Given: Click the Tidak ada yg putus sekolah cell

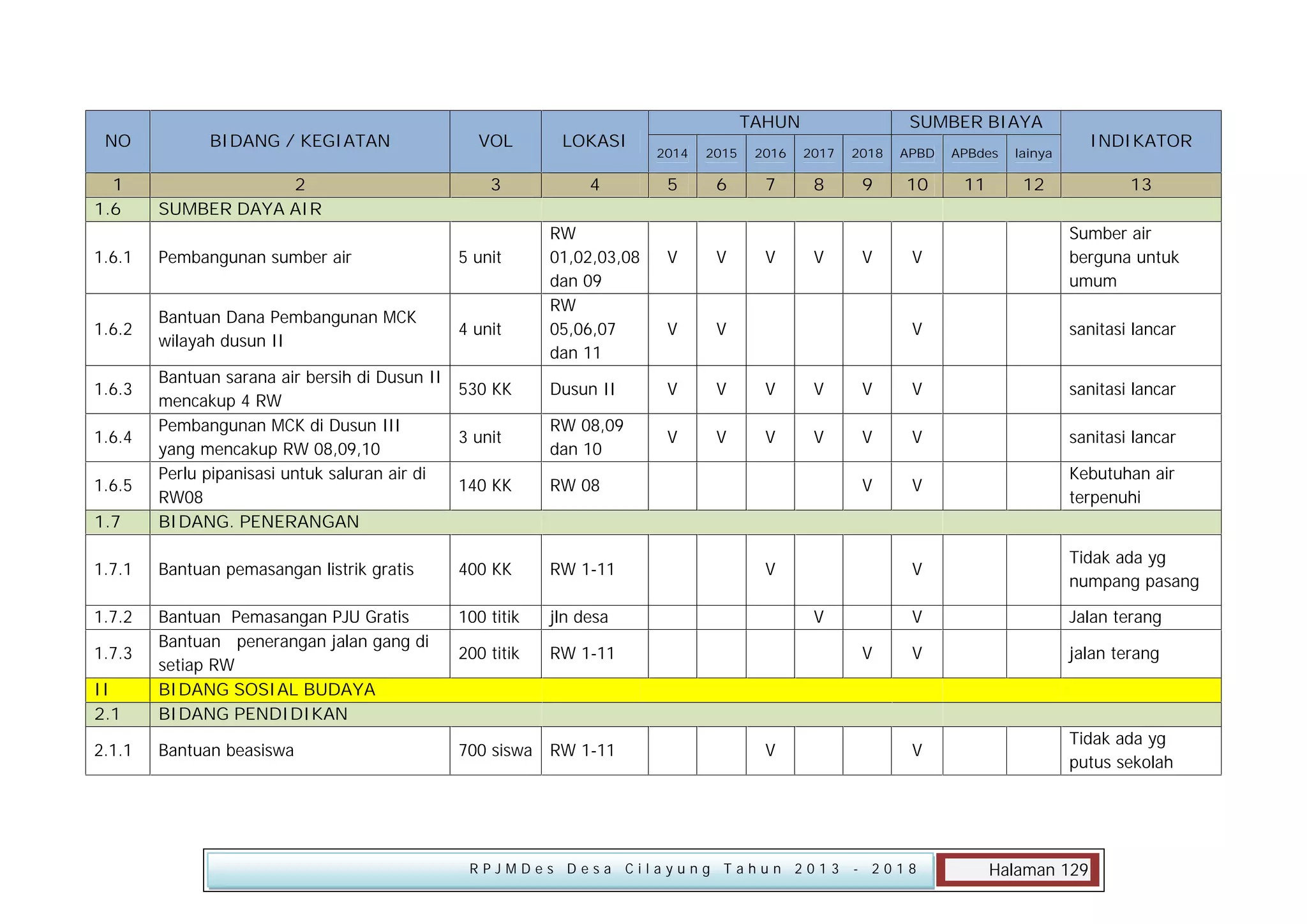Looking at the screenshot, I should click(x=1121, y=750).
